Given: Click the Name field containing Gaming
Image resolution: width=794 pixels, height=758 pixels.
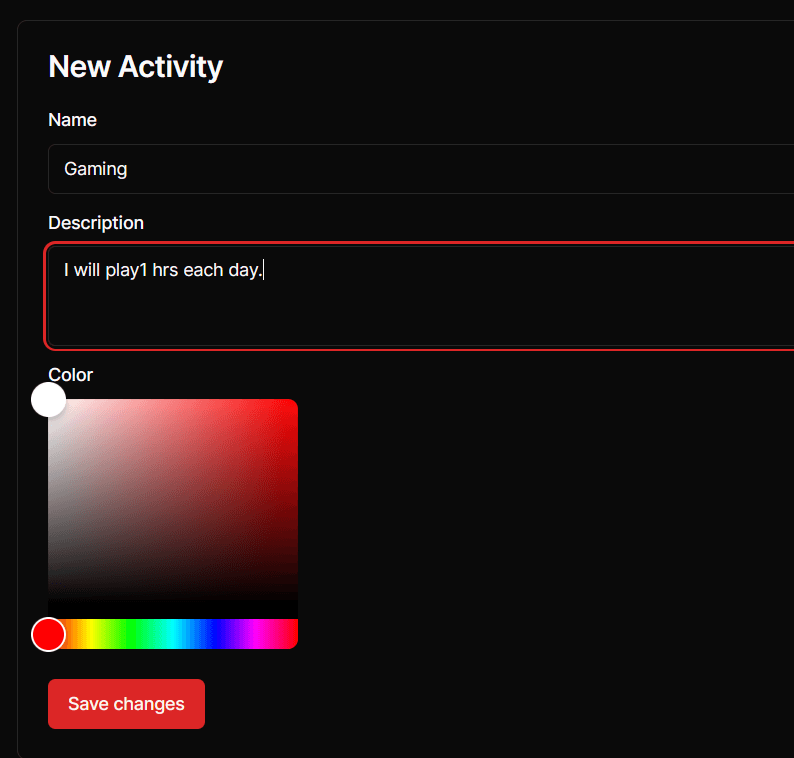Looking at the screenshot, I should point(421,169).
